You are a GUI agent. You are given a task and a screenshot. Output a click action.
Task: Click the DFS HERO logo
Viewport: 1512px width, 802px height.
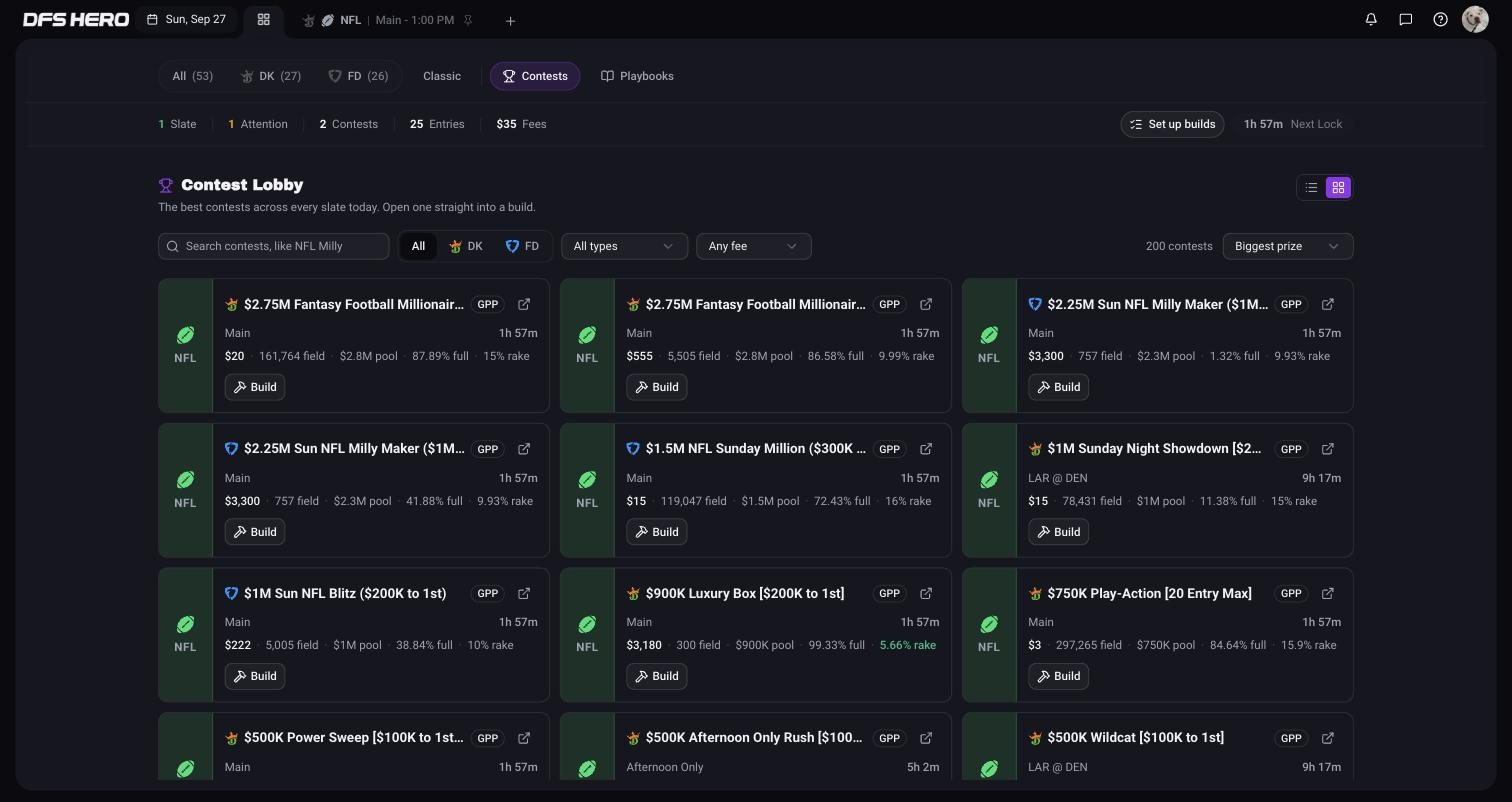click(x=76, y=19)
